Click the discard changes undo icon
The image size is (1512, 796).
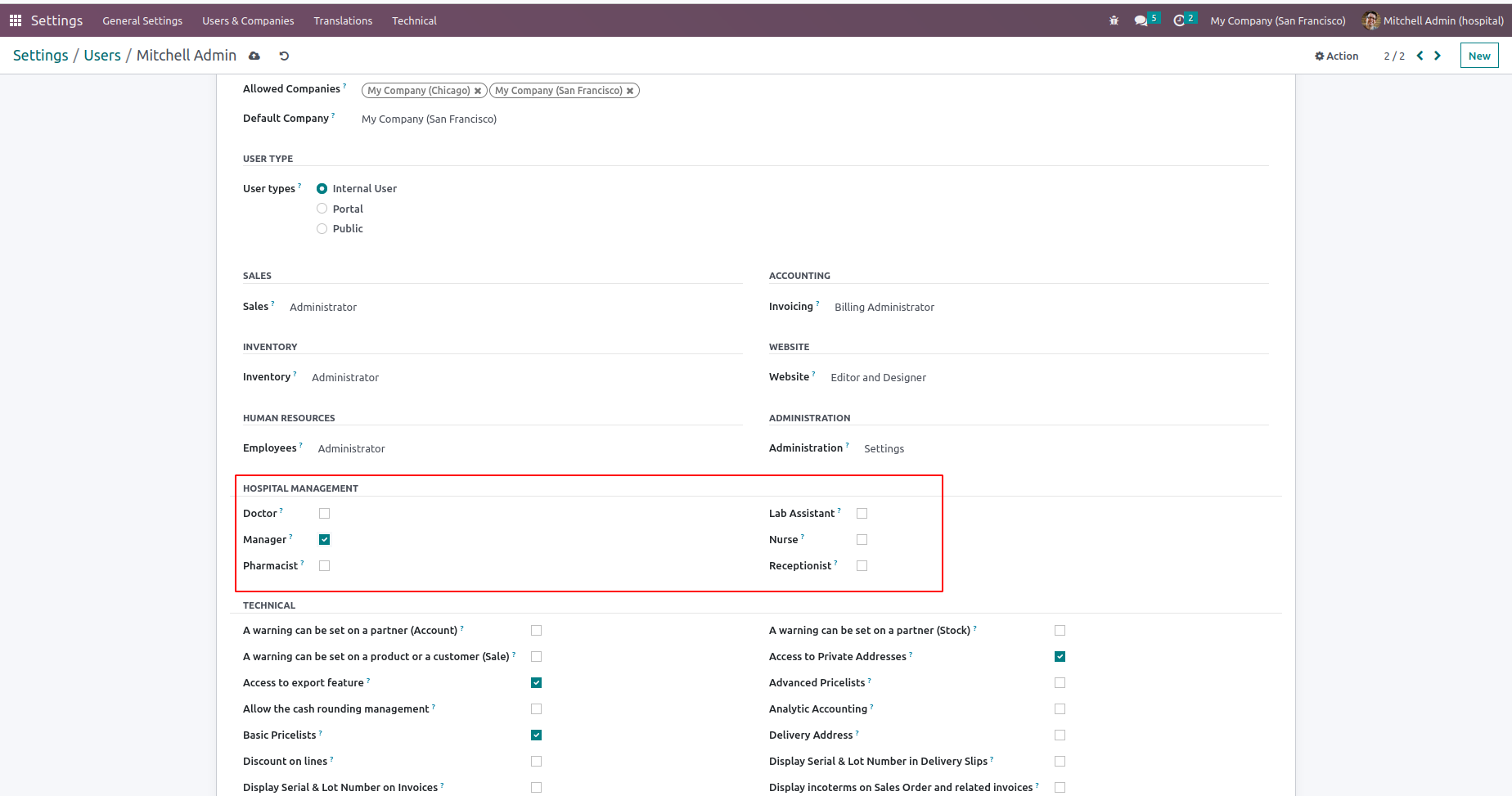pyautogui.click(x=284, y=56)
